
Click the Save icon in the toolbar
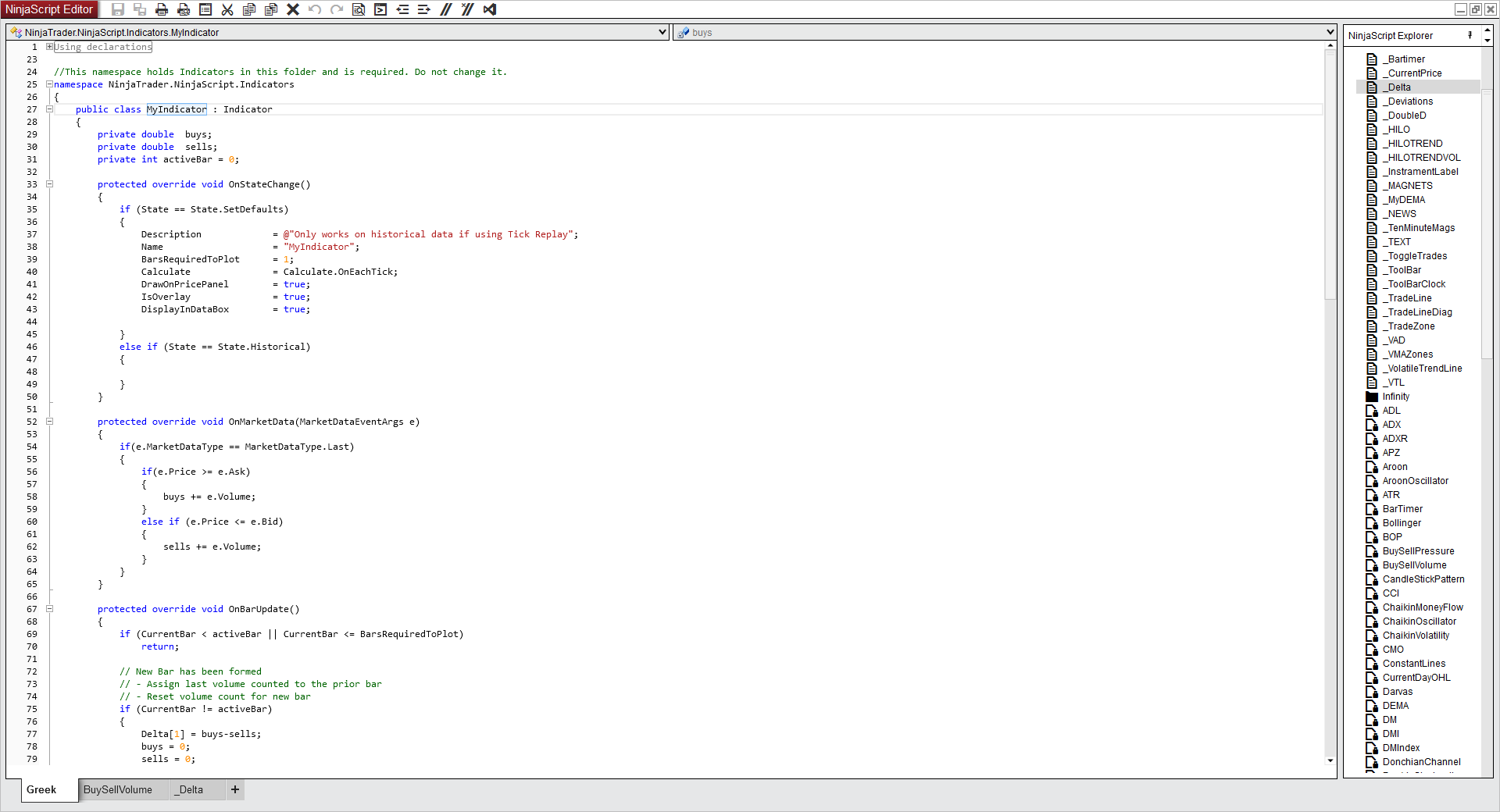point(118,9)
